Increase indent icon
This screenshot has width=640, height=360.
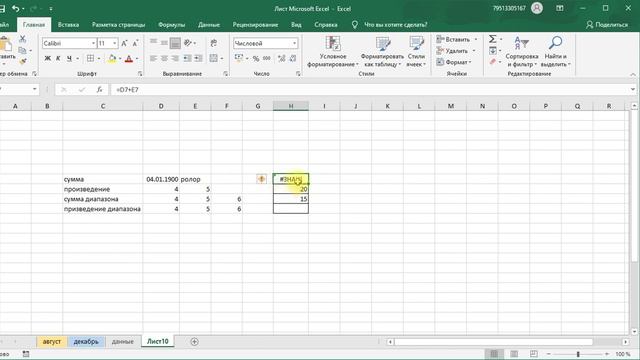198,58
